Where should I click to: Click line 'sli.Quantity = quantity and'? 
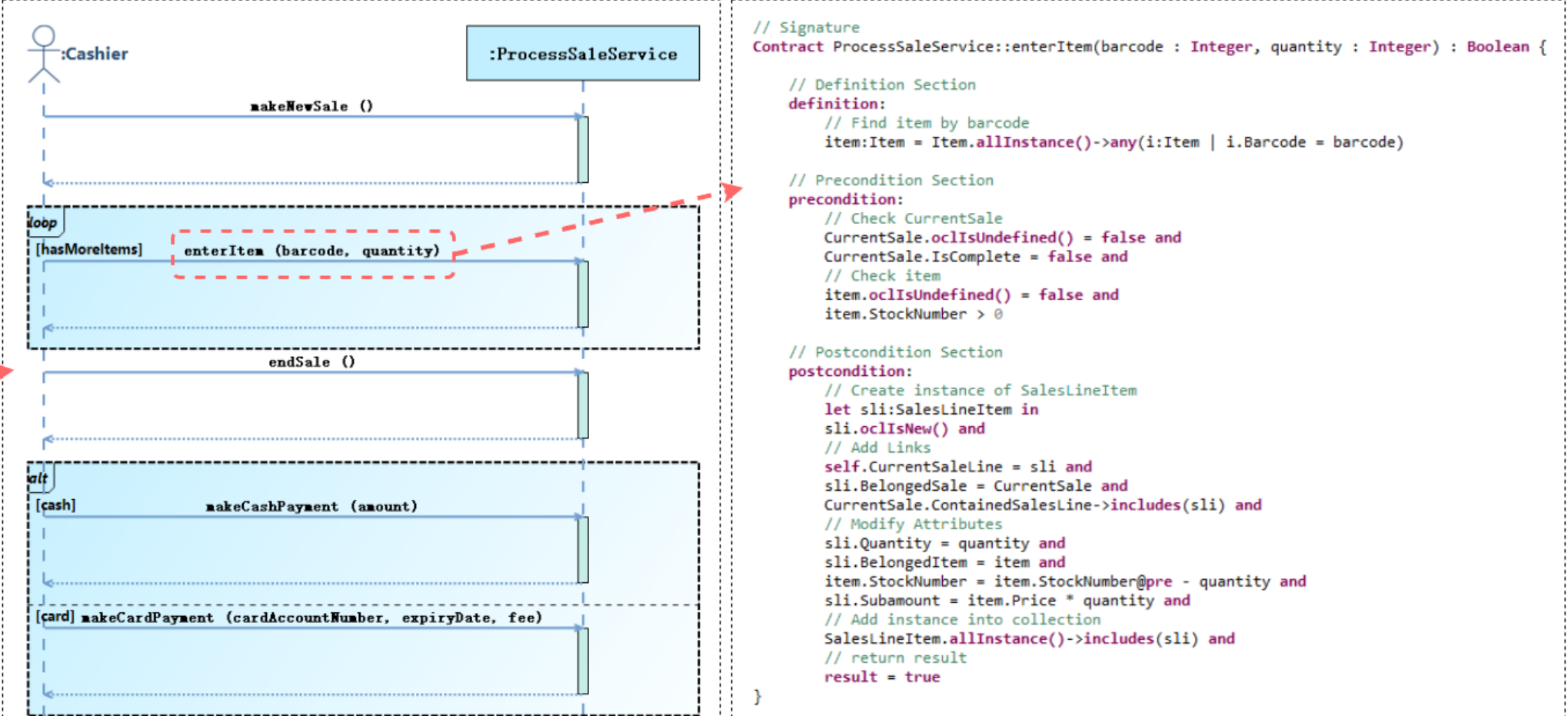pyautogui.click(x=944, y=544)
